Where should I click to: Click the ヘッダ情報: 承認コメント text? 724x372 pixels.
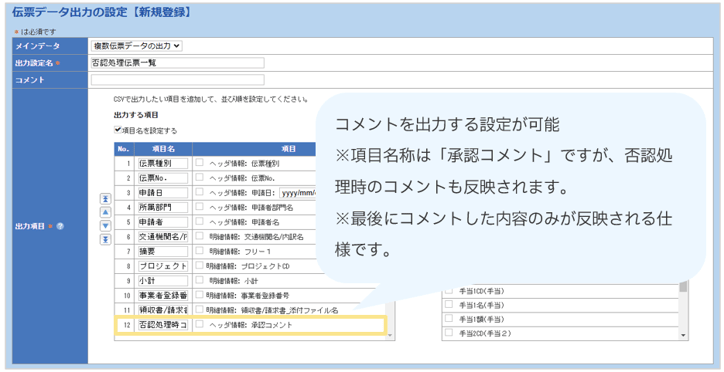click(251, 325)
